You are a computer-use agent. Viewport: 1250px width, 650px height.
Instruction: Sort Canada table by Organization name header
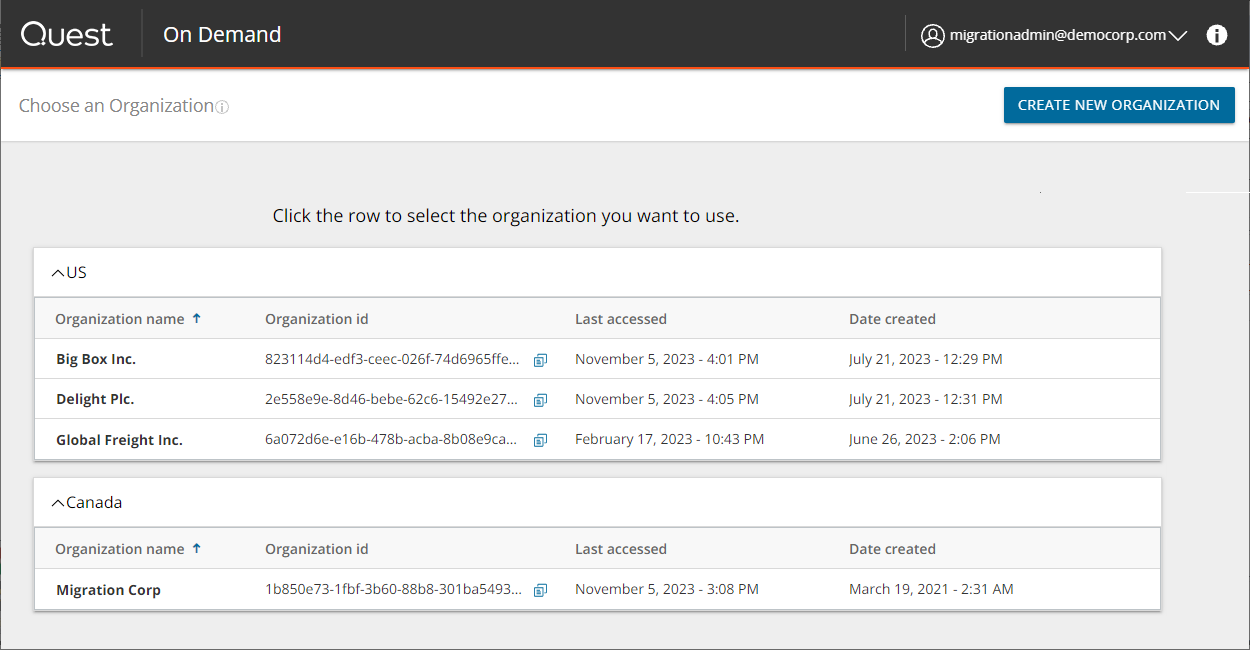(120, 549)
